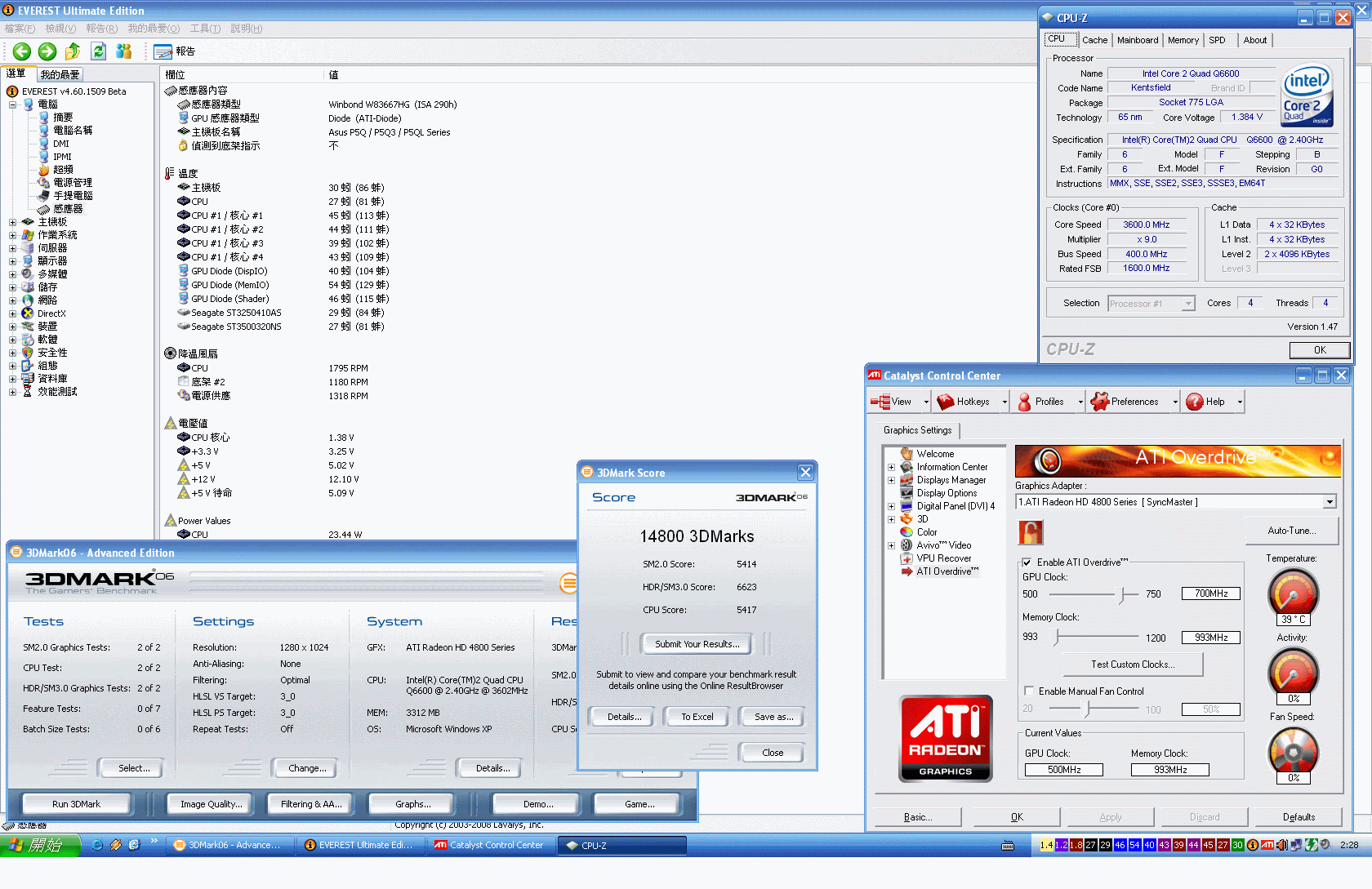Expand the 作業系統 node in EVEREST tree
This screenshot has height=889, width=1372.
click(12, 235)
